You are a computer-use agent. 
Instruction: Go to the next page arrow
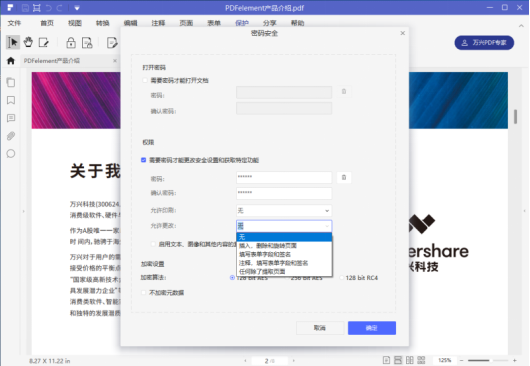pos(293,361)
